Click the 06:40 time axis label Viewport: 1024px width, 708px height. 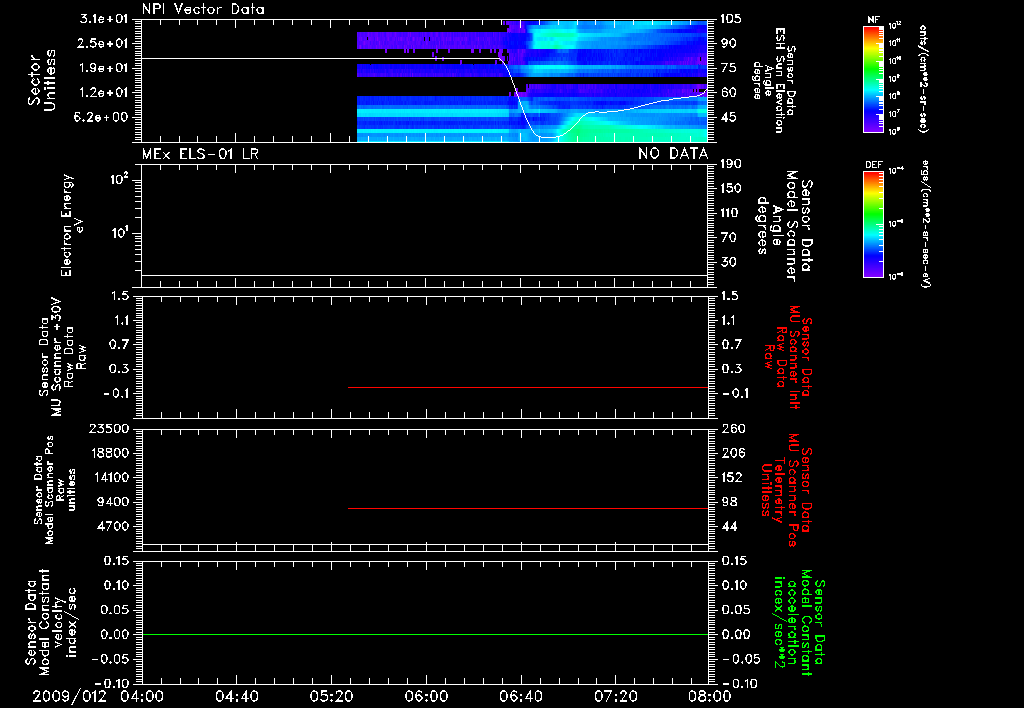(520, 696)
